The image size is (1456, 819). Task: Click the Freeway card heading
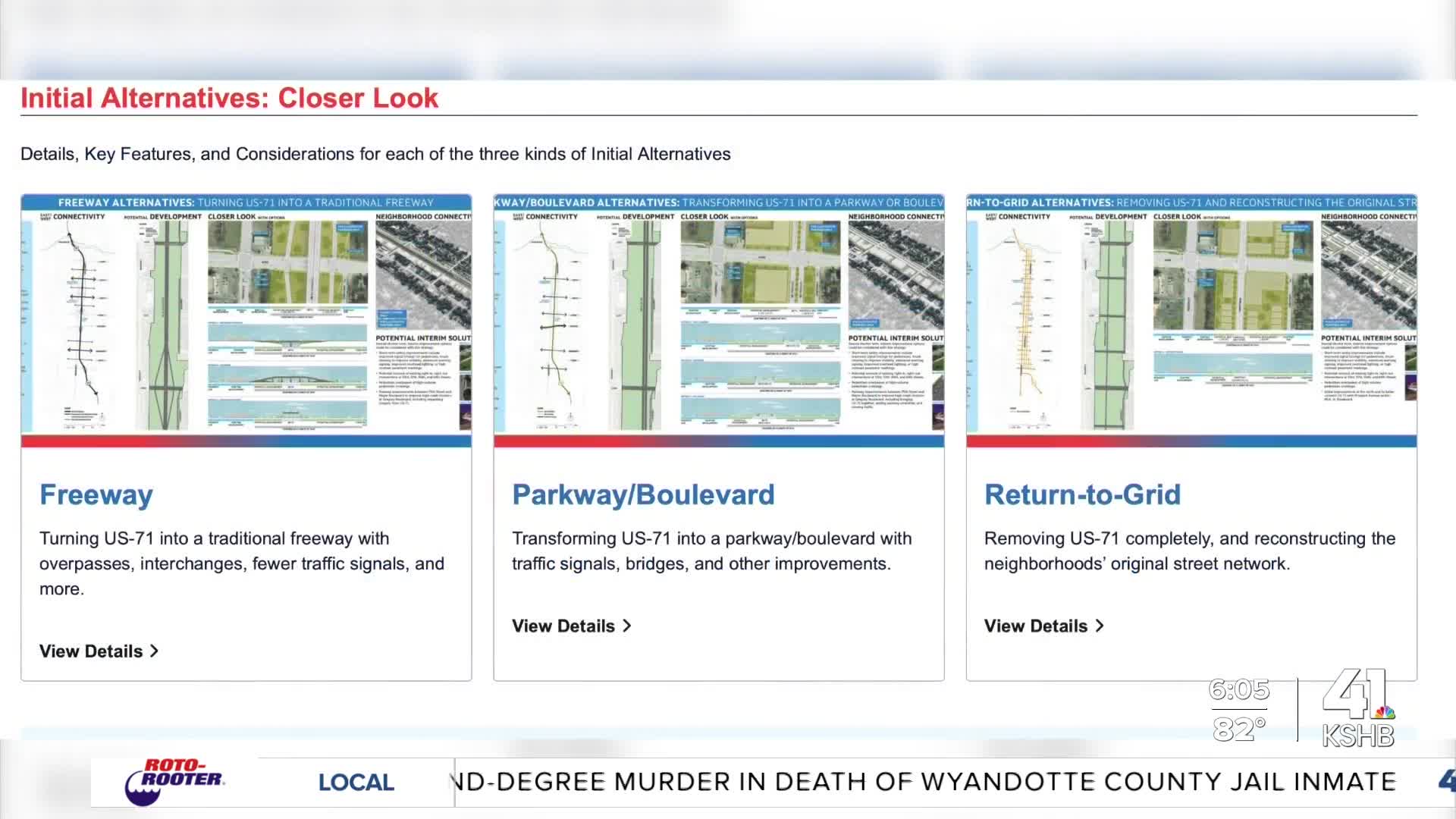point(96,495)
